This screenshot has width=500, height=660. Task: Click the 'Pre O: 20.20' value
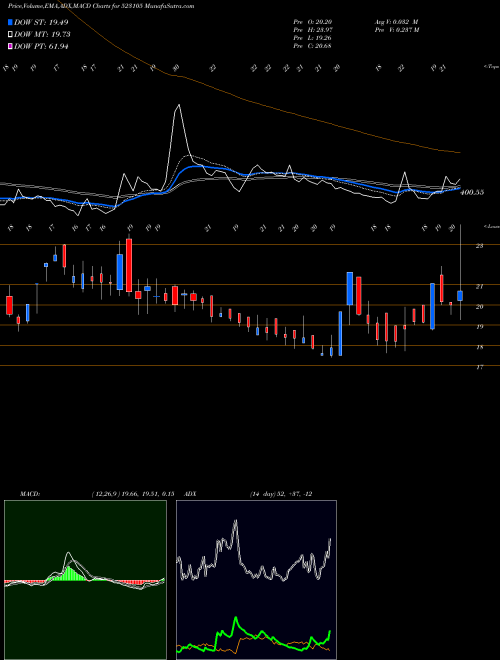tap(313, 22)
